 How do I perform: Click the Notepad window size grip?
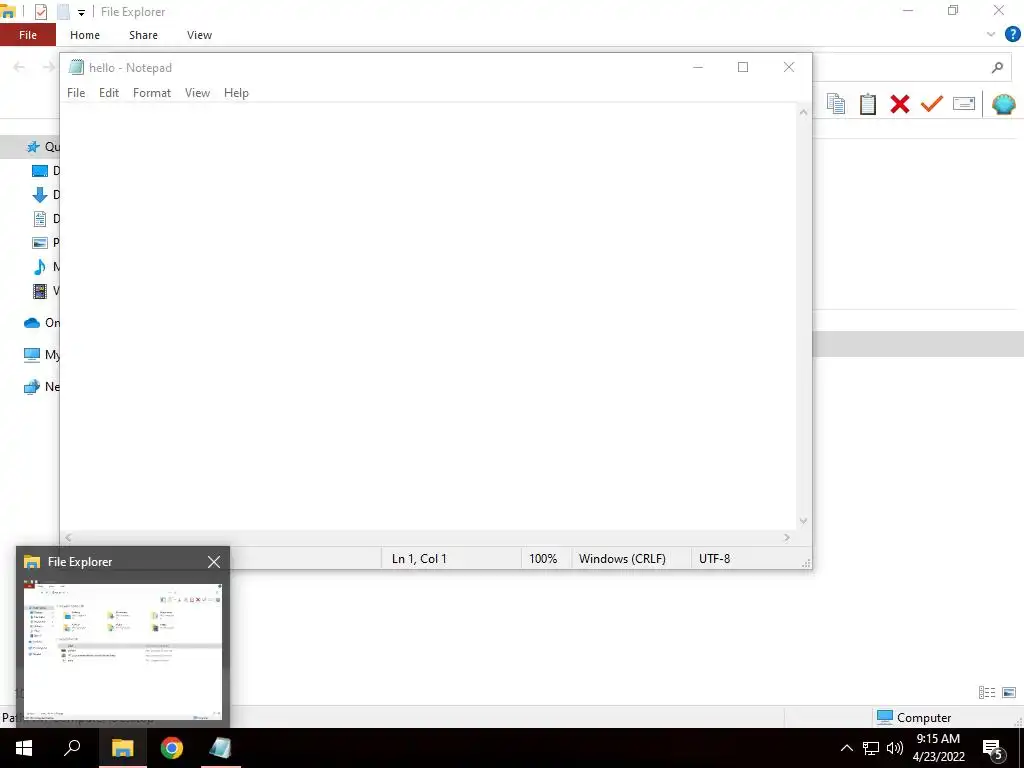tap(807, 563)
